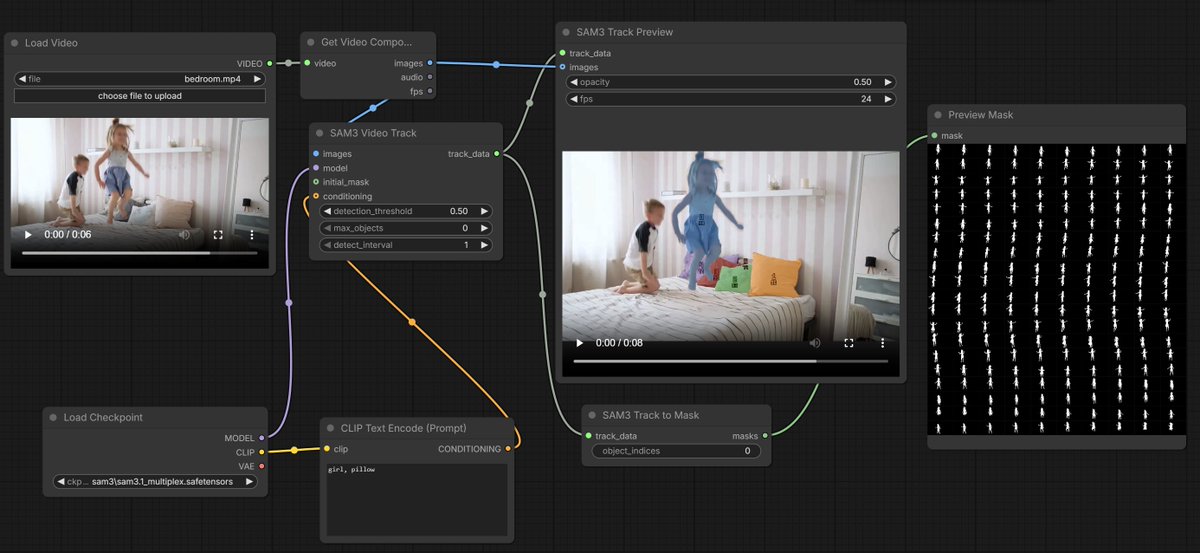Click the track_data output socket of SAM3 Video Track

[497, 154]
